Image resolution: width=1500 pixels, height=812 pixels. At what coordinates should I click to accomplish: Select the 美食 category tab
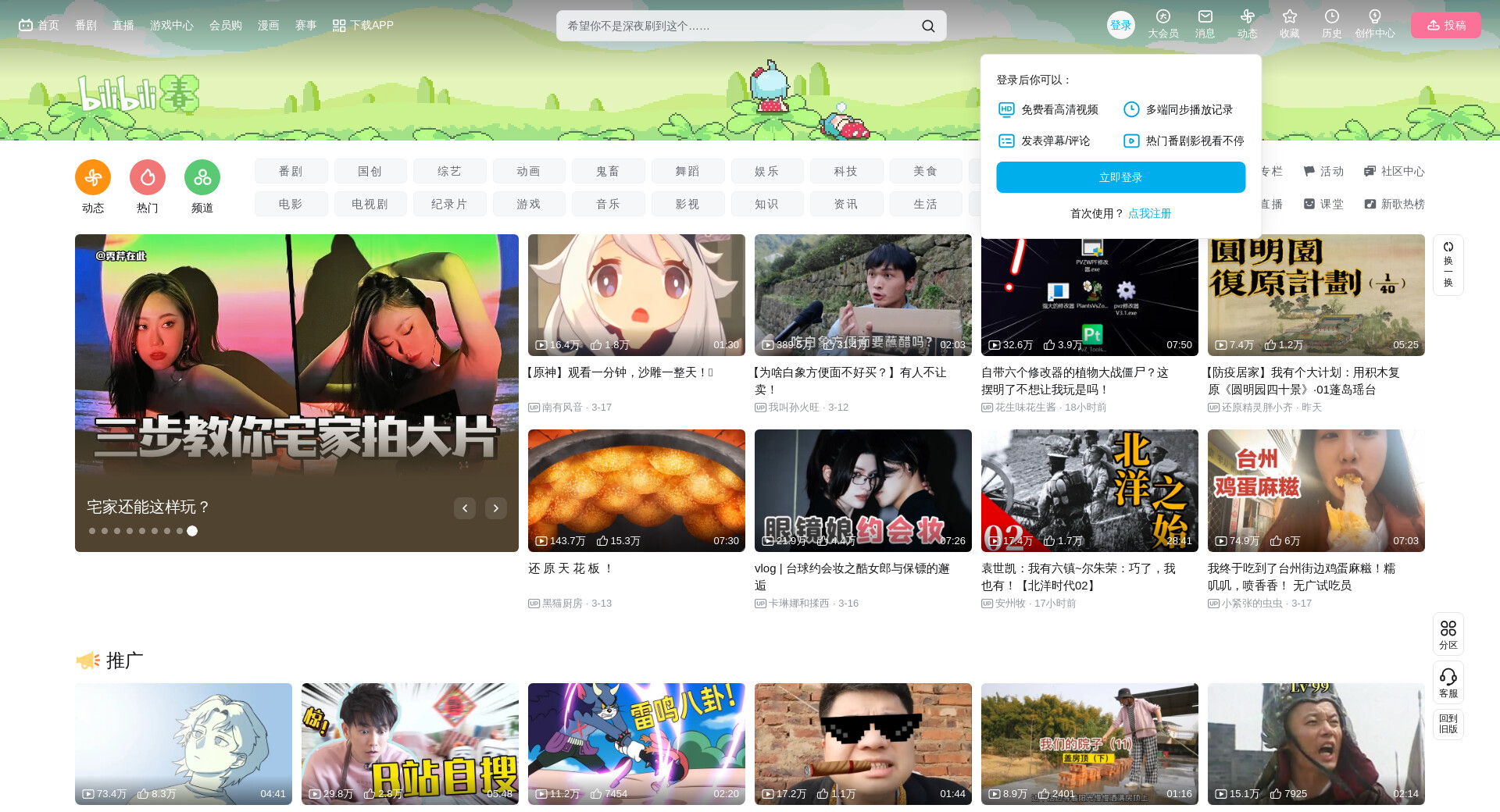[926, 171]
